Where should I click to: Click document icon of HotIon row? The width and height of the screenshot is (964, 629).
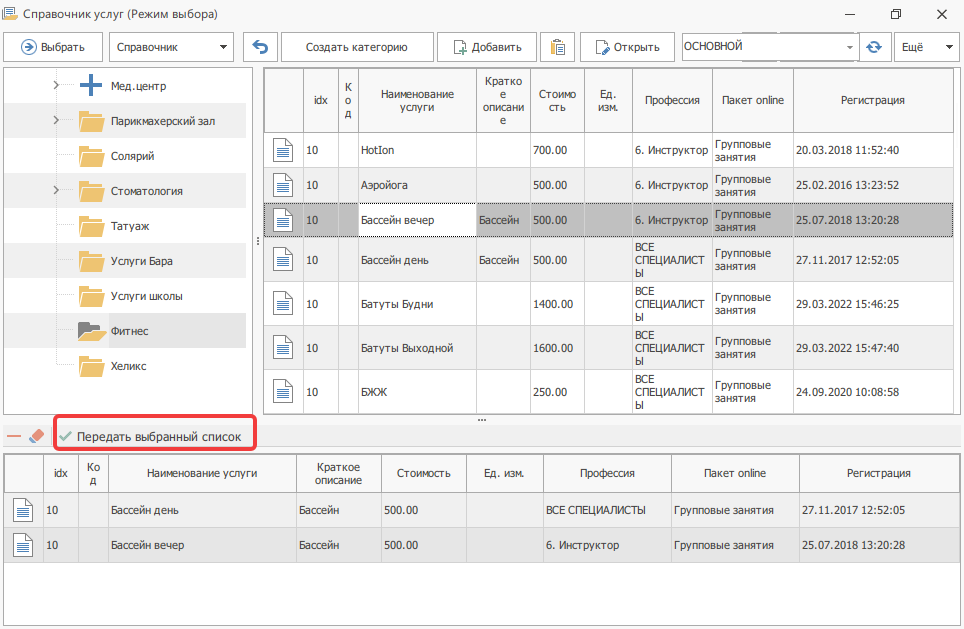pos(283,150)
